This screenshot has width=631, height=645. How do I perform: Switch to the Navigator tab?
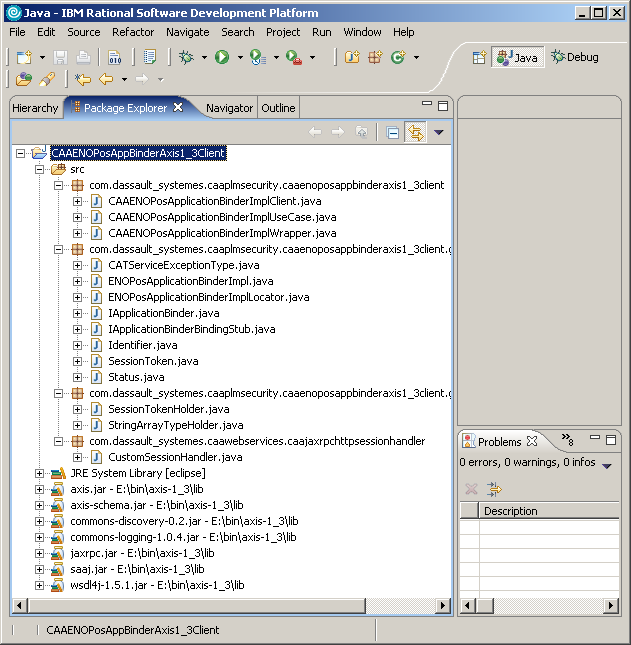pyautogui.click(x=230, y=108)
